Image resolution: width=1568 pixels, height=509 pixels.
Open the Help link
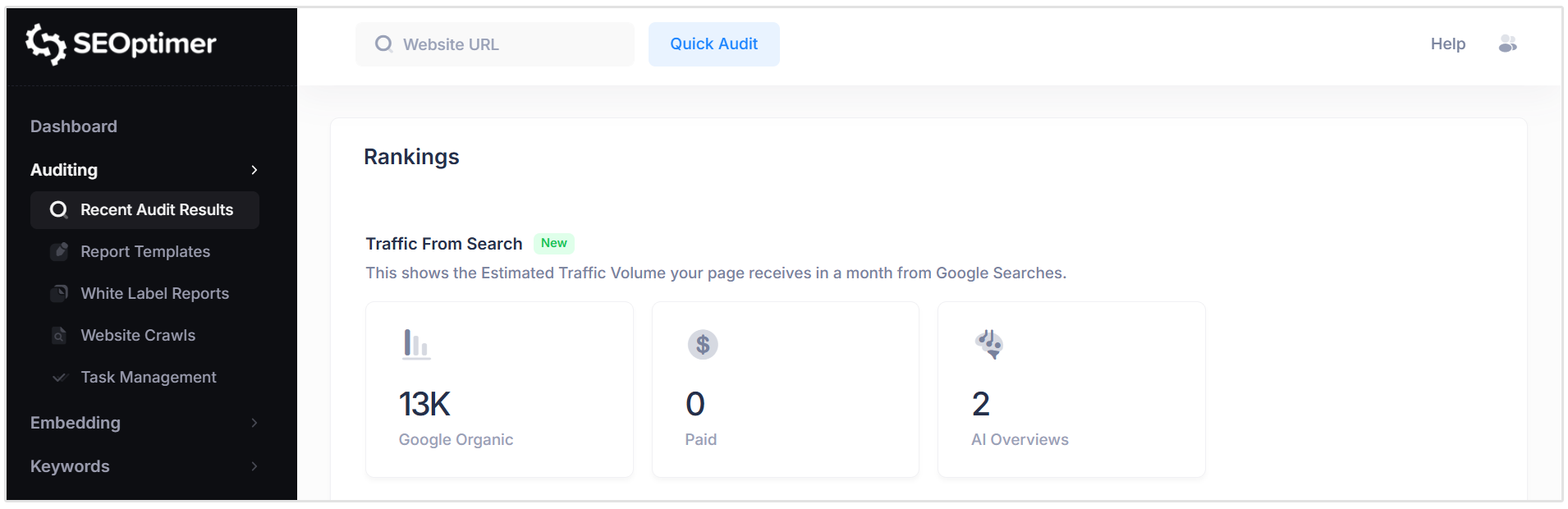click(x=1448, y=44)
